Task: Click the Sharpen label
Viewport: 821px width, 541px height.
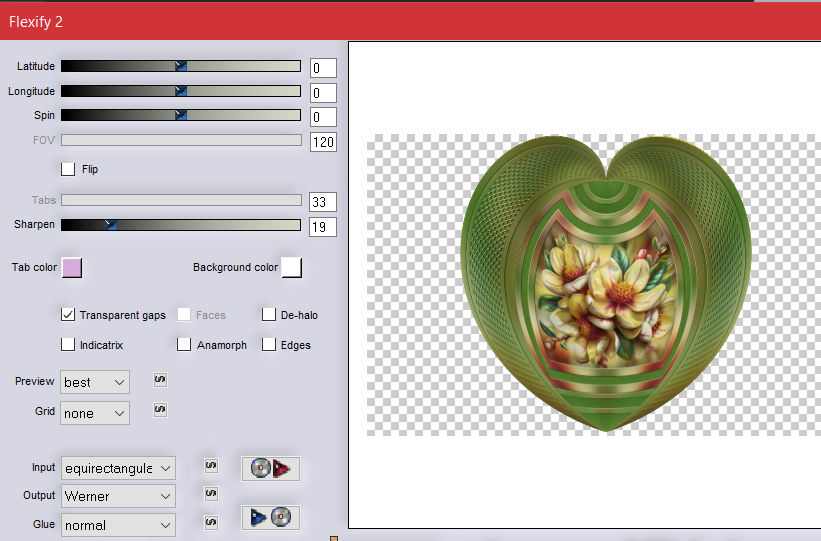Action: (35, 224)
